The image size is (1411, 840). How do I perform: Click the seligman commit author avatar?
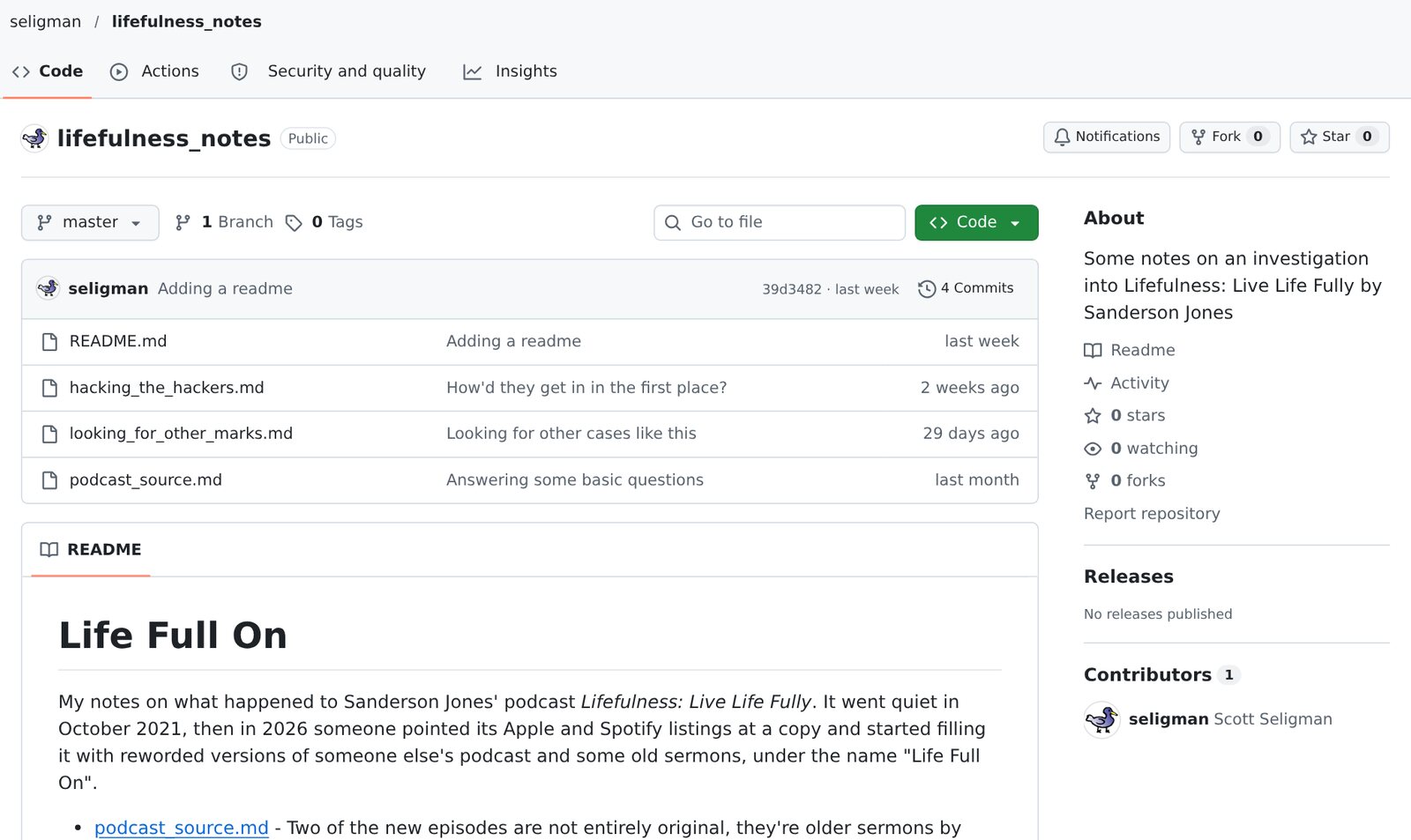(x=48, y=288)
